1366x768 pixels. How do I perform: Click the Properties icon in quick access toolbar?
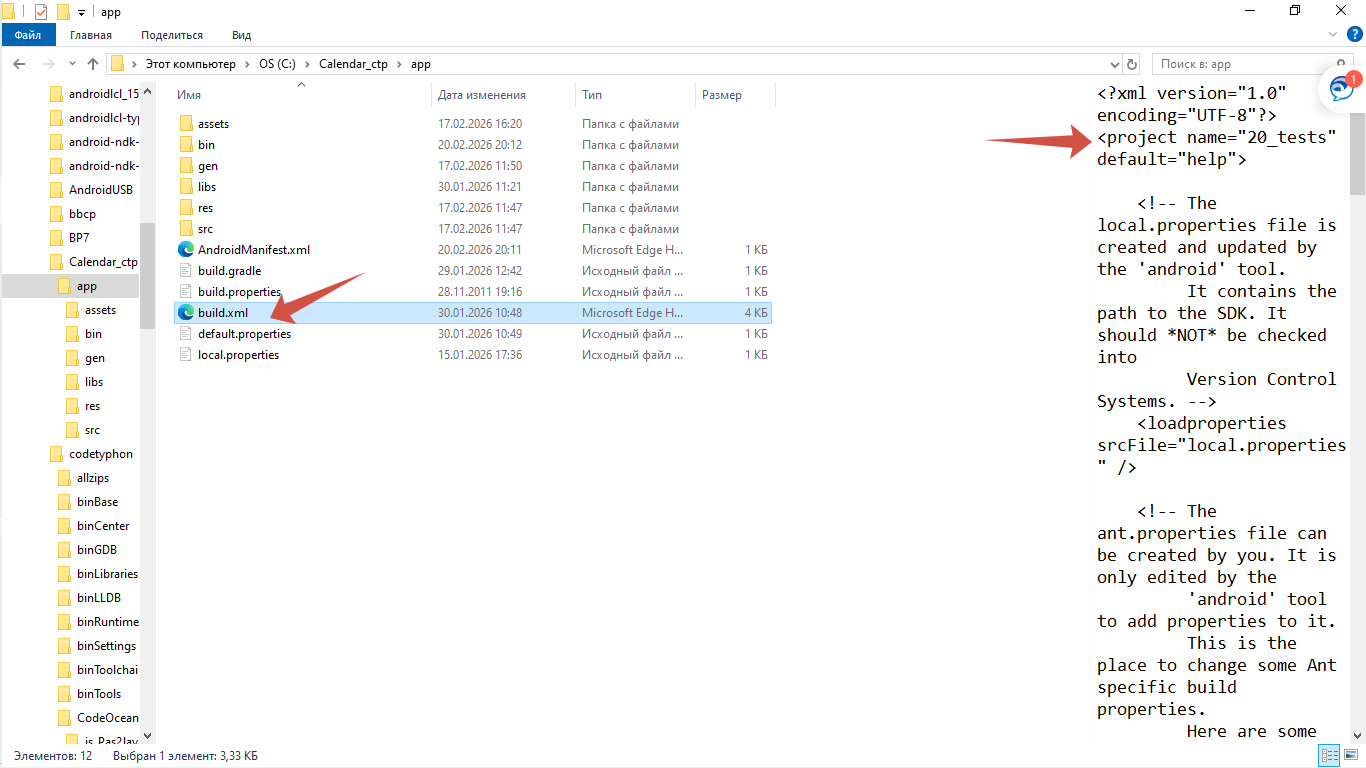(x=41, y=12)
